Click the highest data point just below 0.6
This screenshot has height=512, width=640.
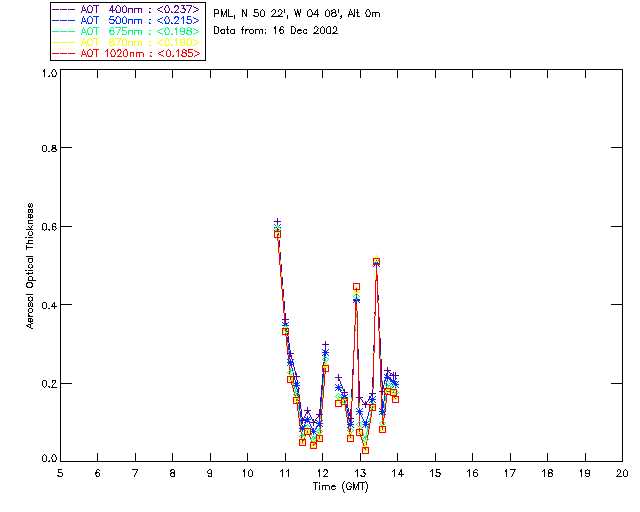click(x=278, y=234)
